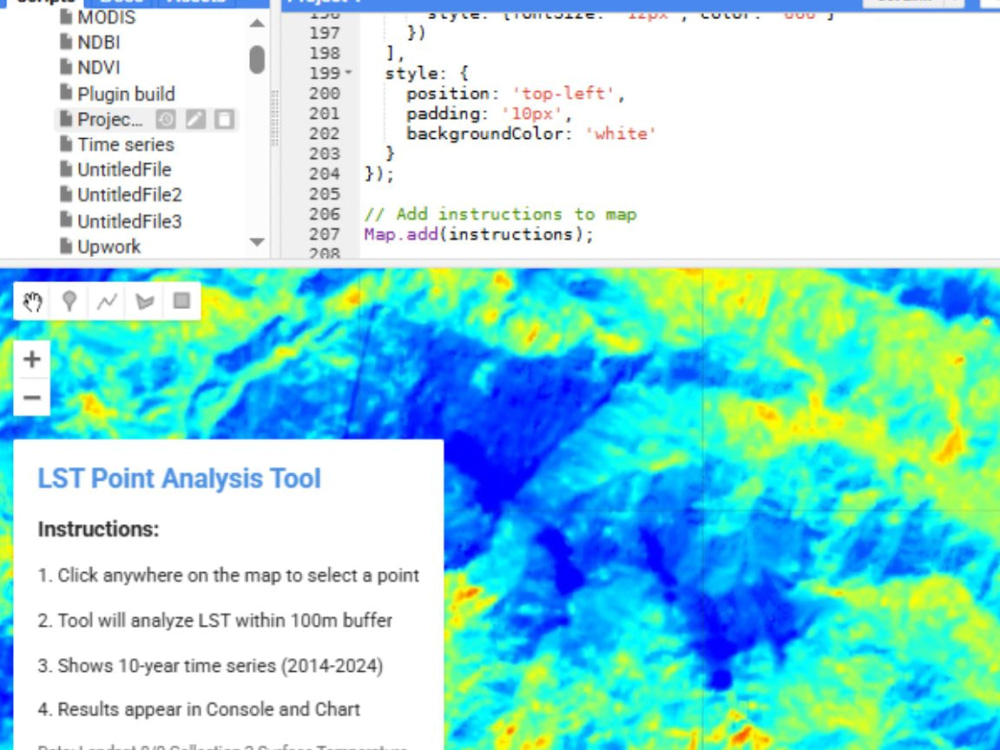Click the Upwork file icon
This screenshot has width=1000, height=750.
pyautogui.click(x=66, y=246)
